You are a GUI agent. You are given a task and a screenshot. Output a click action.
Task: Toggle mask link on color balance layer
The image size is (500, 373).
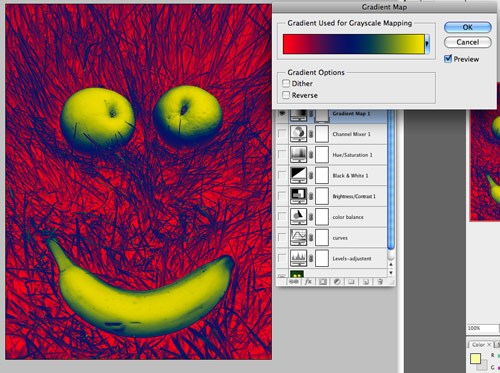coord(311,217)
